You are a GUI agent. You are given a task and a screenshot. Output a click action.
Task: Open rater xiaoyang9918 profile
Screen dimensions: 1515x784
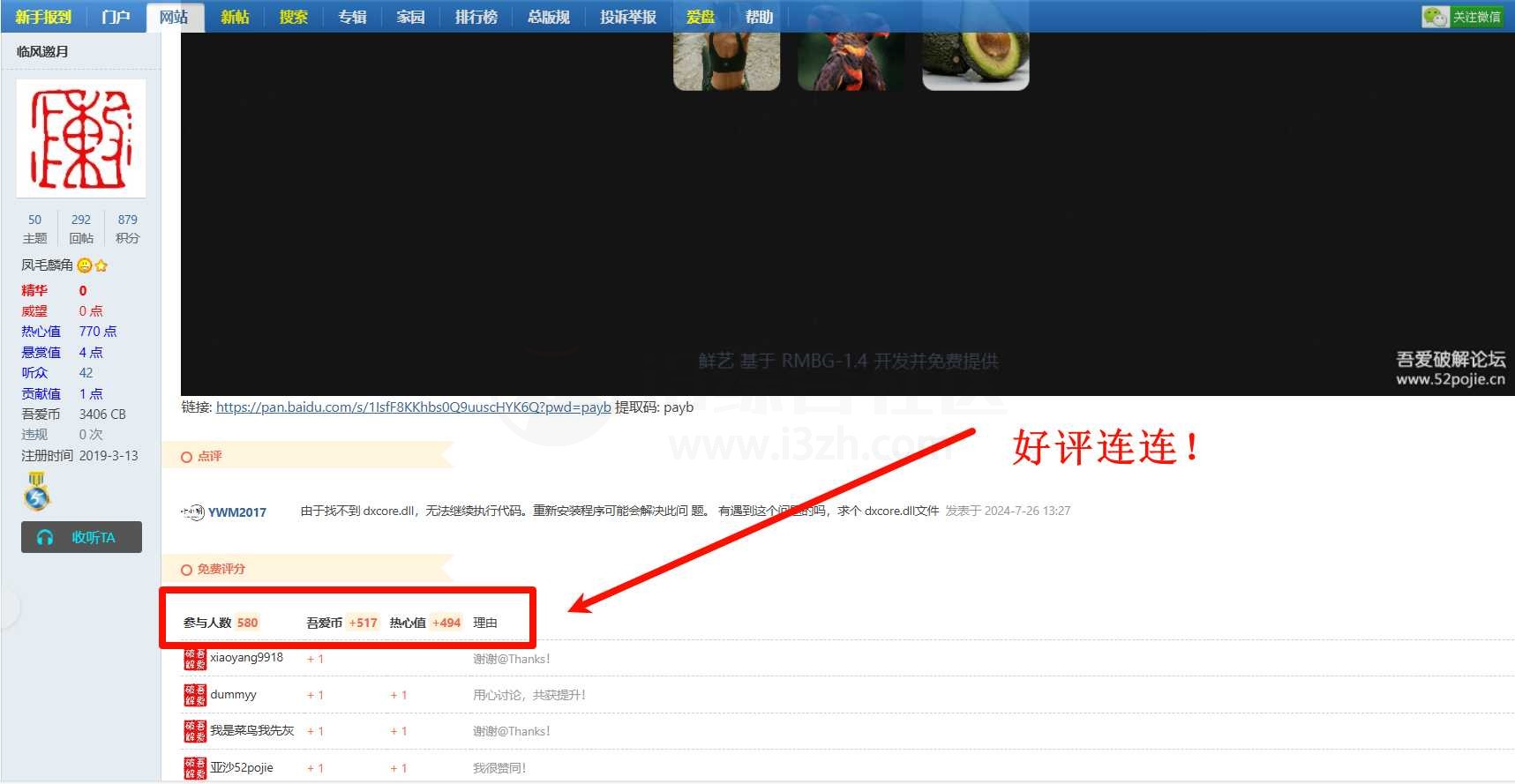[246, 658]
